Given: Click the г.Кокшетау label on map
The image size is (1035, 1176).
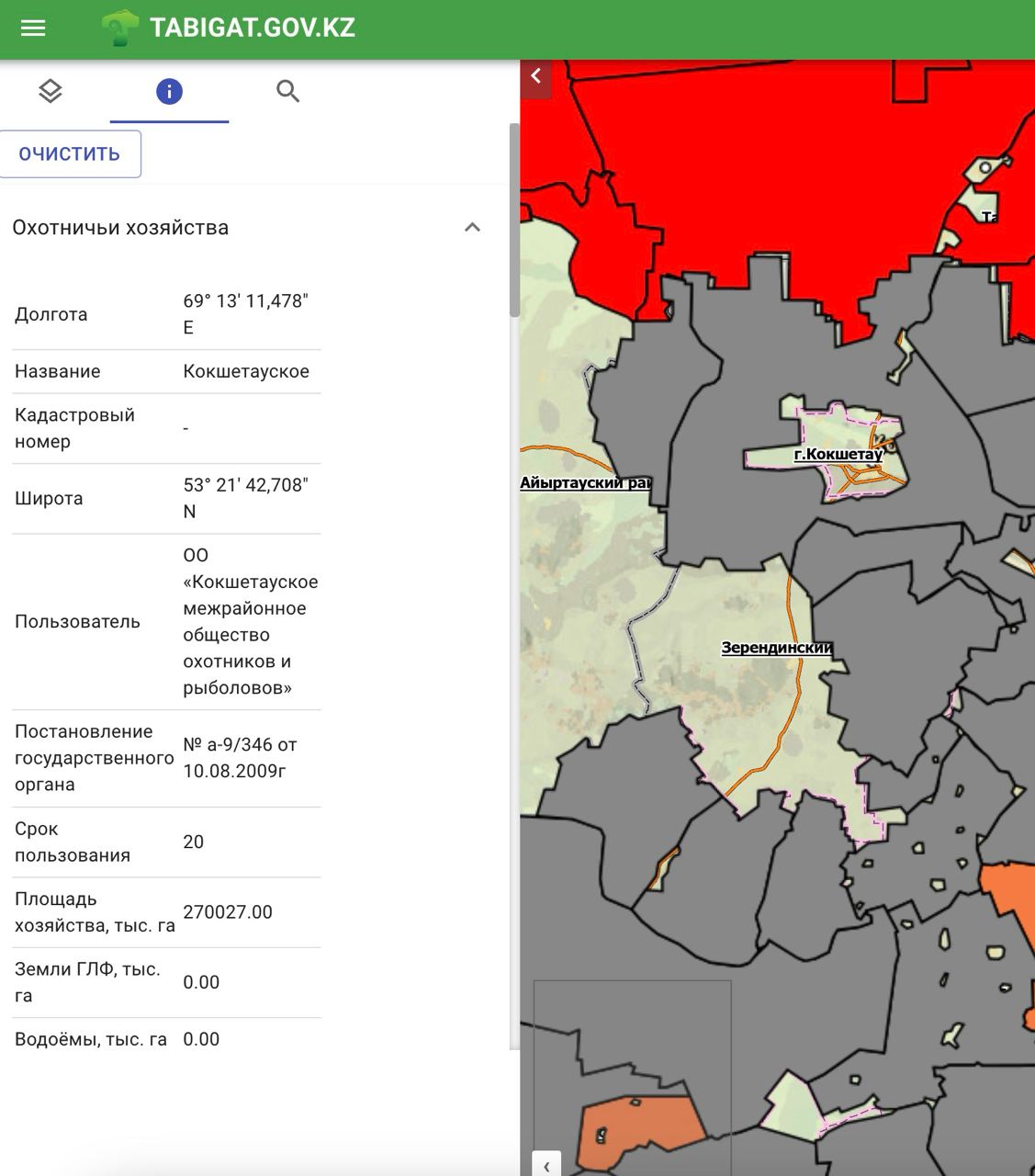Looking at the screenshot, I should tap(838, 454).
